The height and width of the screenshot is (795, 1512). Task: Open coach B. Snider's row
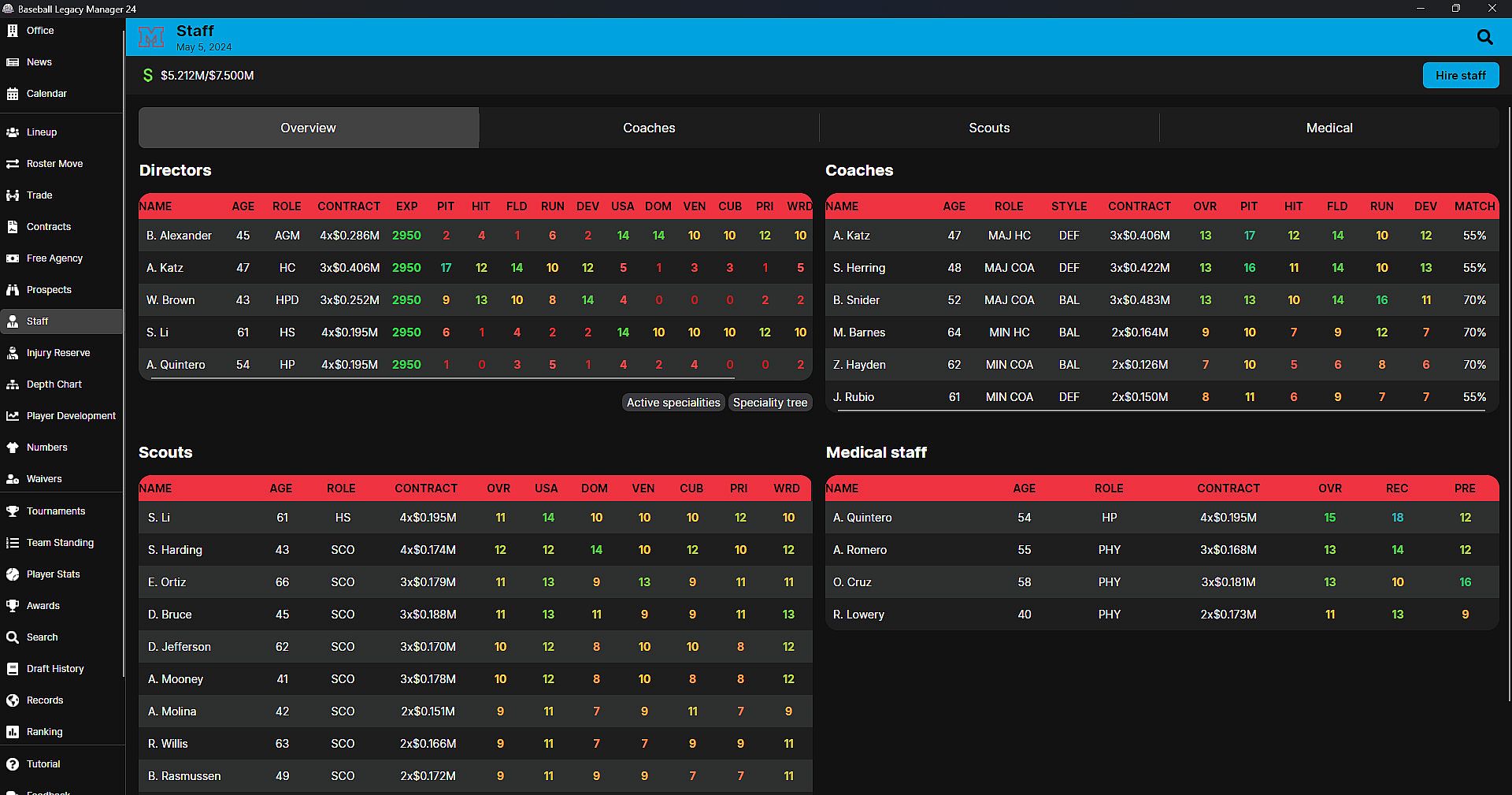[x=1162, y=300]
